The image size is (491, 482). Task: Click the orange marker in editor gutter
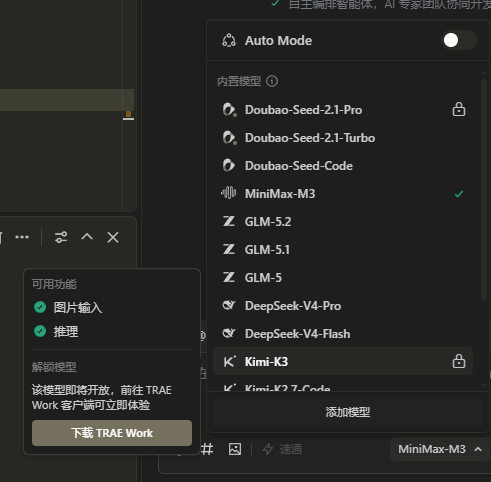pyautogui.click(x=128, y=114)
